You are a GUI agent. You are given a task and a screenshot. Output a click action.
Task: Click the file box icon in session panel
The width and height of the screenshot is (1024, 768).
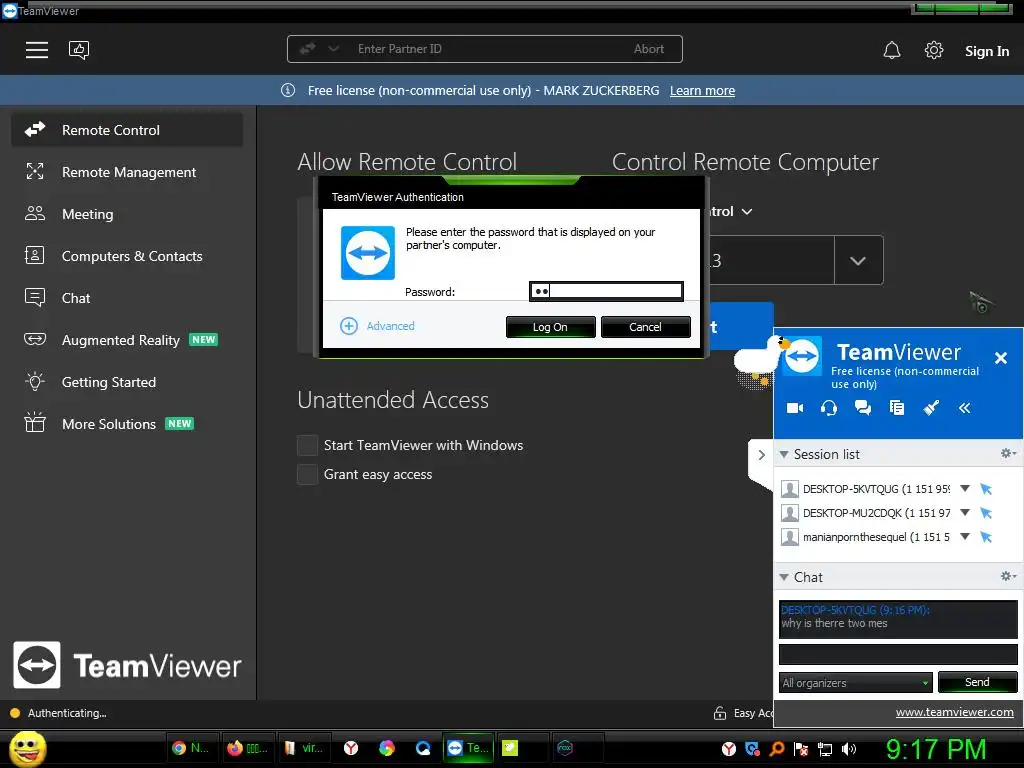coord(897,408)
